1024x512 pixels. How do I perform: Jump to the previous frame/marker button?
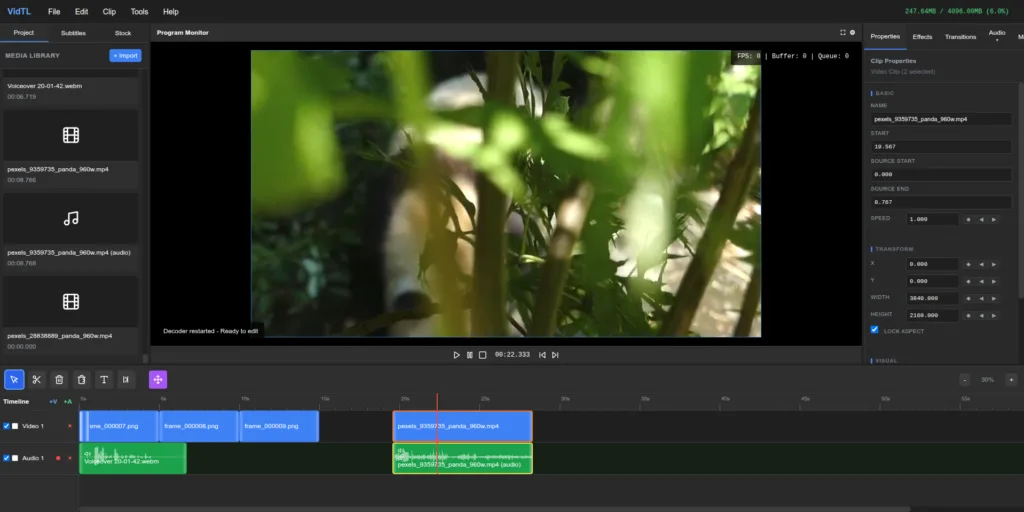(x=543, y=355)
